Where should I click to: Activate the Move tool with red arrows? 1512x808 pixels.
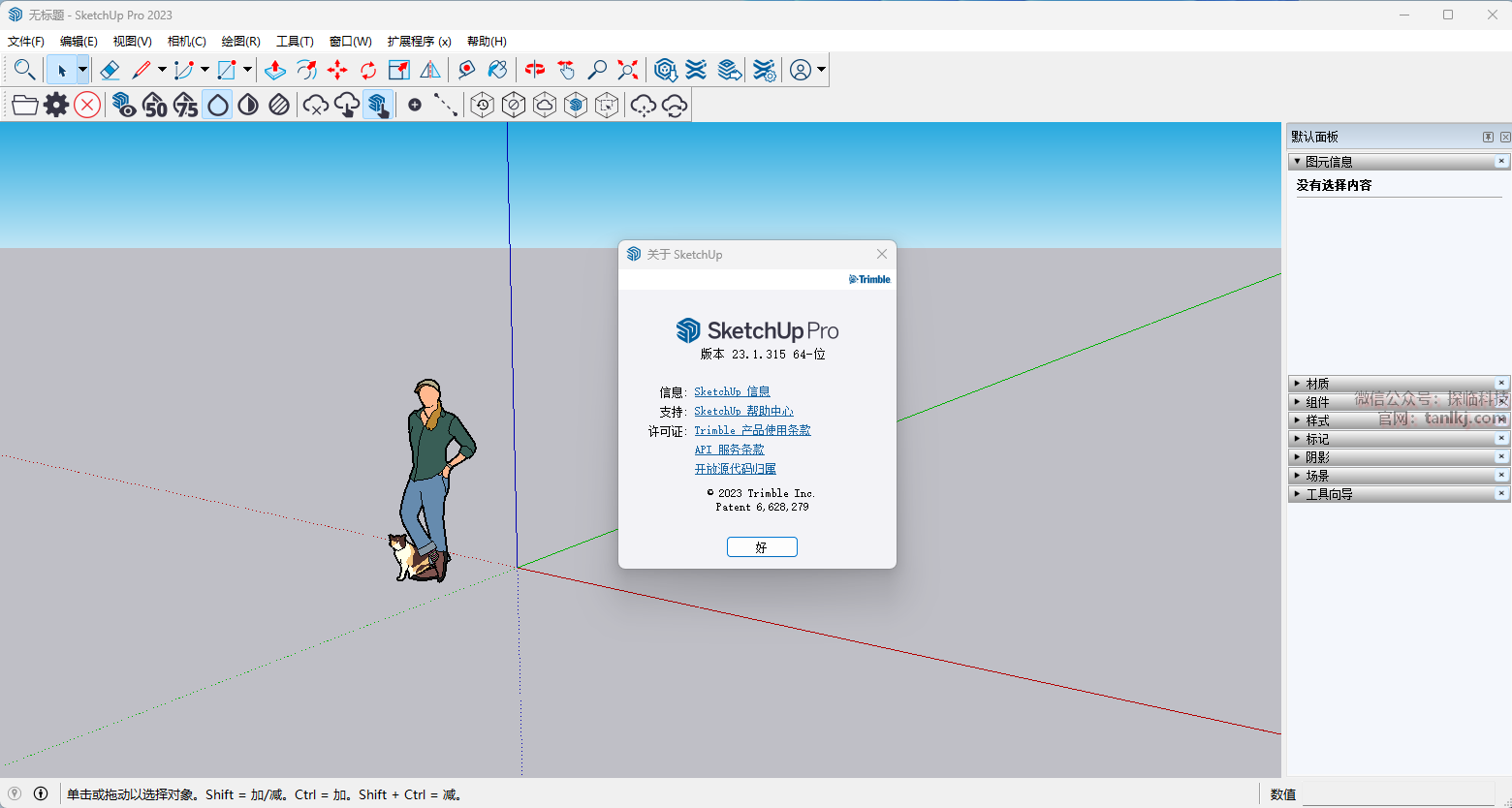point(337,70)
